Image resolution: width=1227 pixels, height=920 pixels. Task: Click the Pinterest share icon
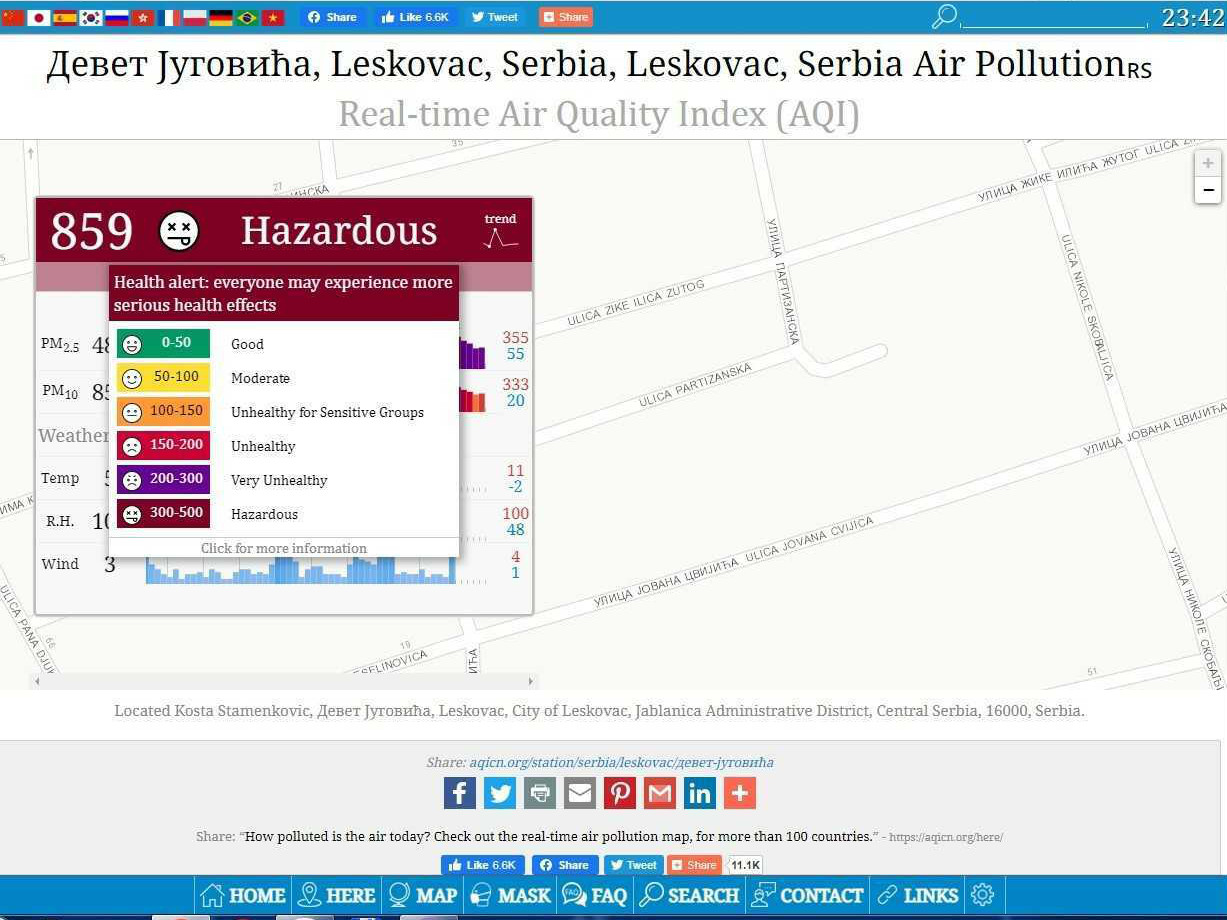[620, 793]
